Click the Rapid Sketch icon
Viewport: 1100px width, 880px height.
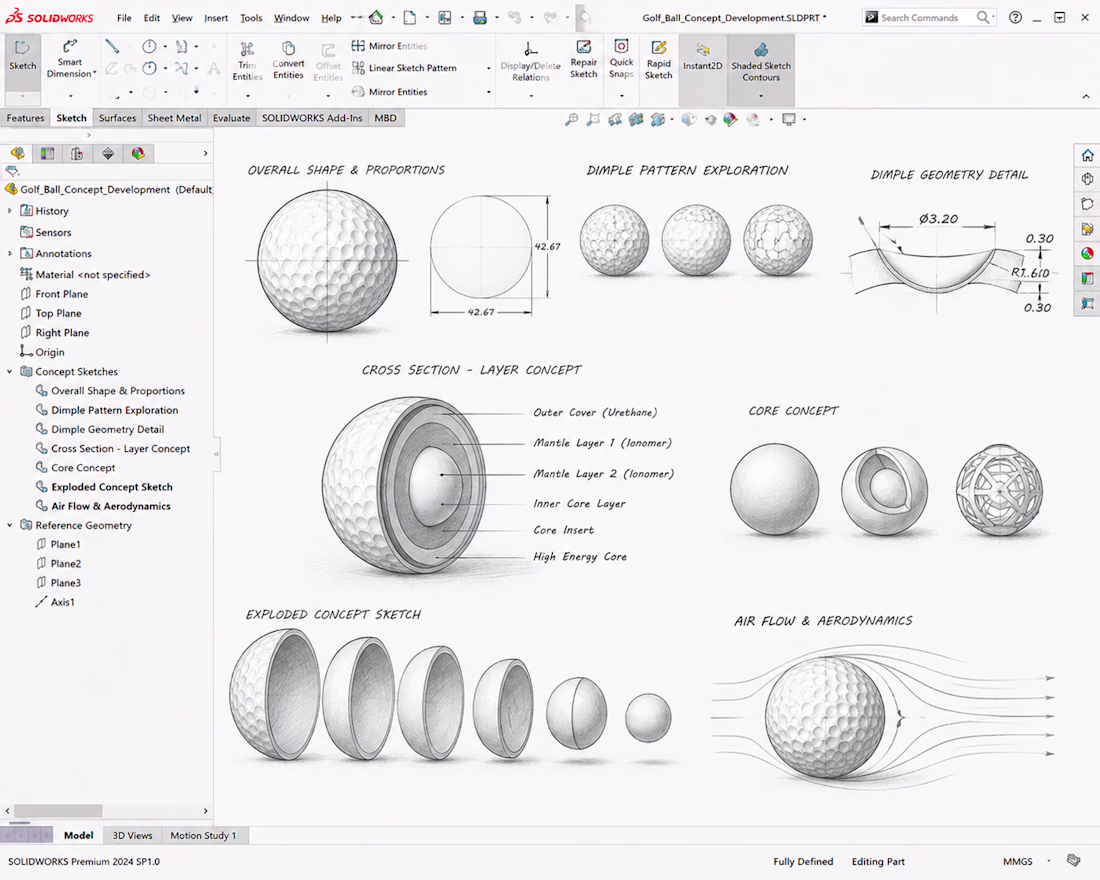pyautogui.click(x=658, y=59)
